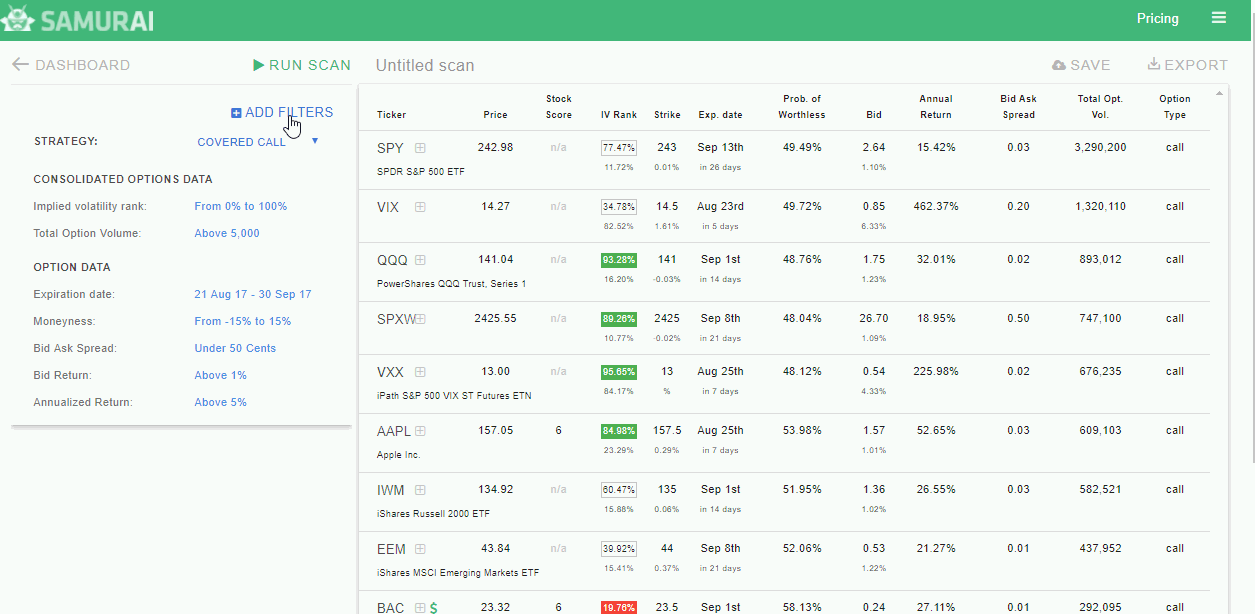
Task: Open the Expiration date range filter
Action: point(253,295)
